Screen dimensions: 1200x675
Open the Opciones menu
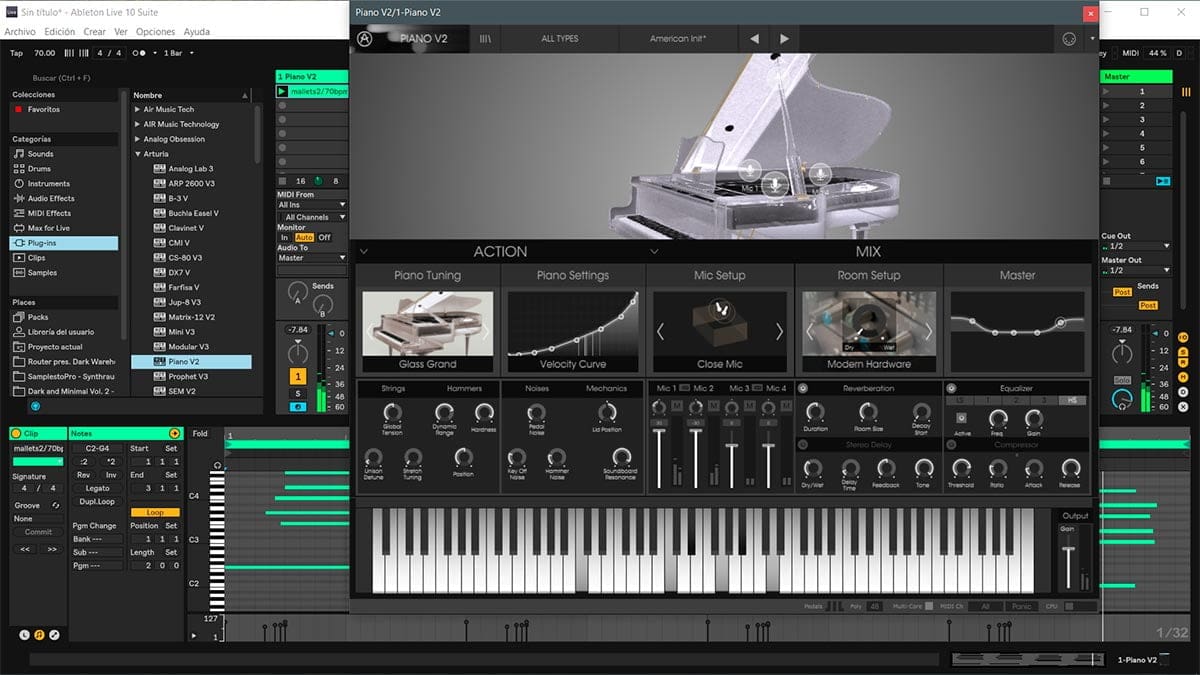pyautogui.click(x=155, y=32)
